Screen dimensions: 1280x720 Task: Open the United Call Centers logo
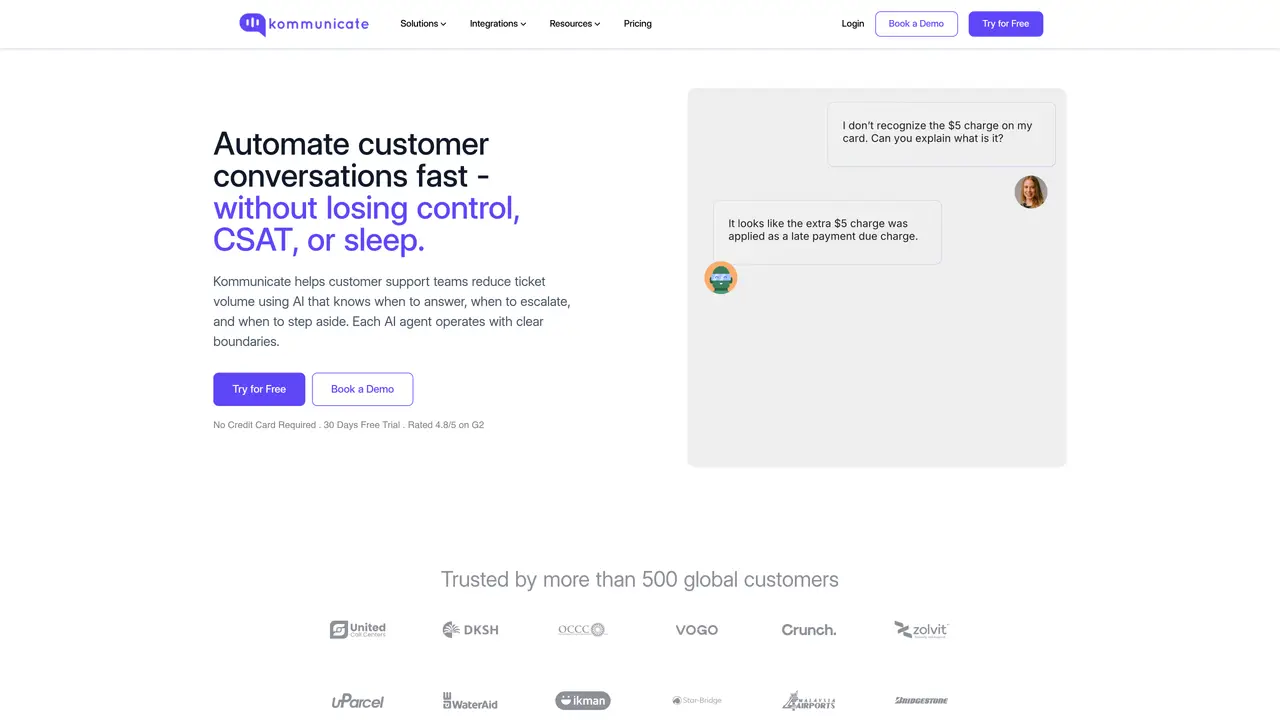click(x=358, y=629)
